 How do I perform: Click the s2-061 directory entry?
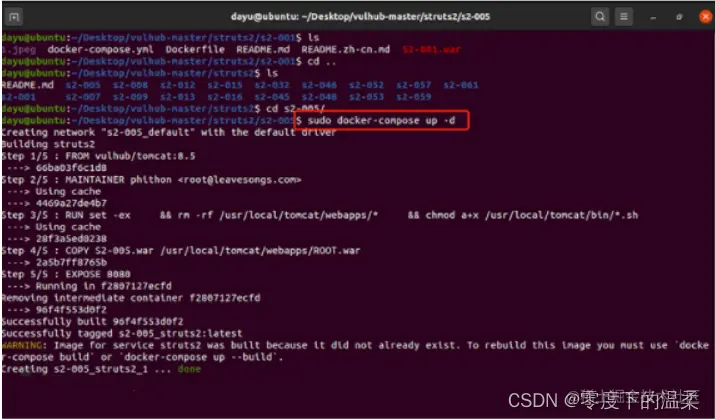coord(461,85)
